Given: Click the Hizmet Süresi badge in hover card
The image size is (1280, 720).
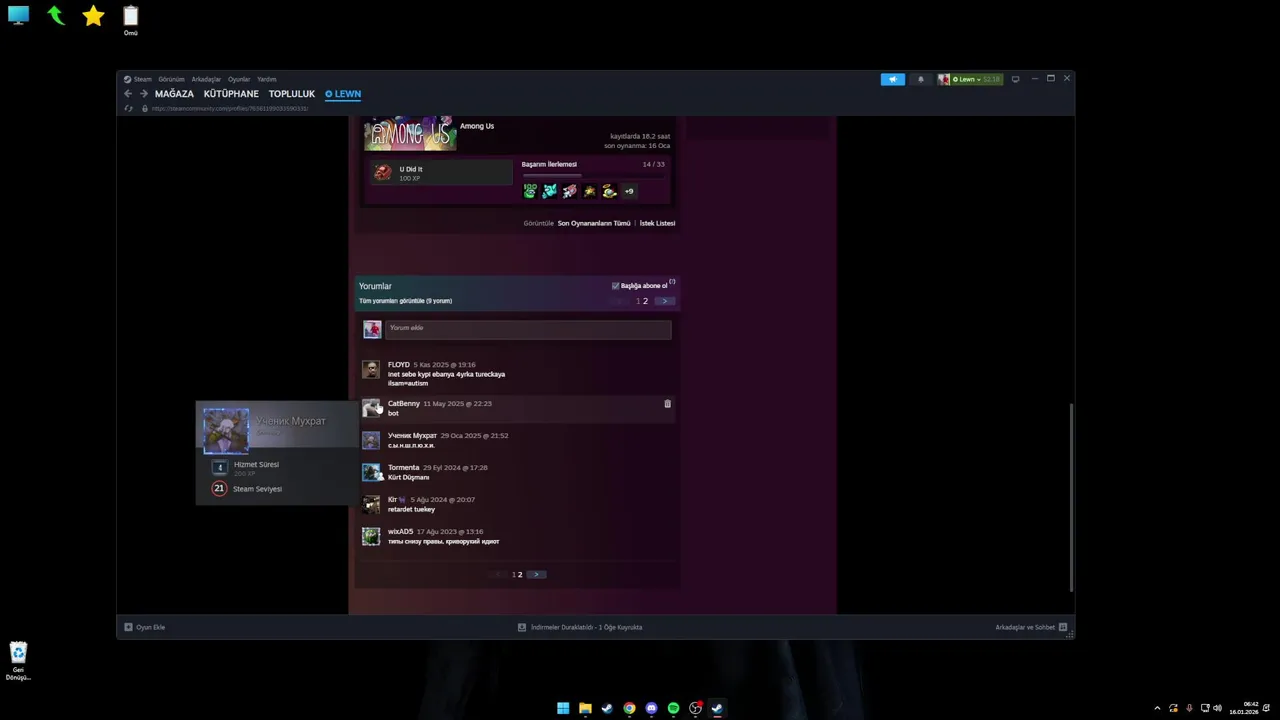Looking at the screenshot, I should coord(220,467).
